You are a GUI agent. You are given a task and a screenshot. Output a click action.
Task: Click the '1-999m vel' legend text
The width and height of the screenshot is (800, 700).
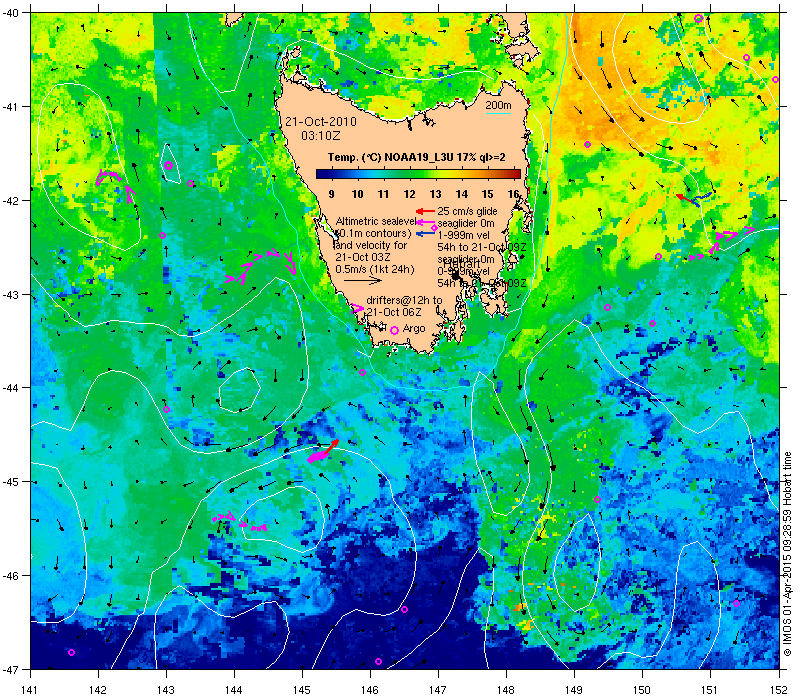coord(463,235)
